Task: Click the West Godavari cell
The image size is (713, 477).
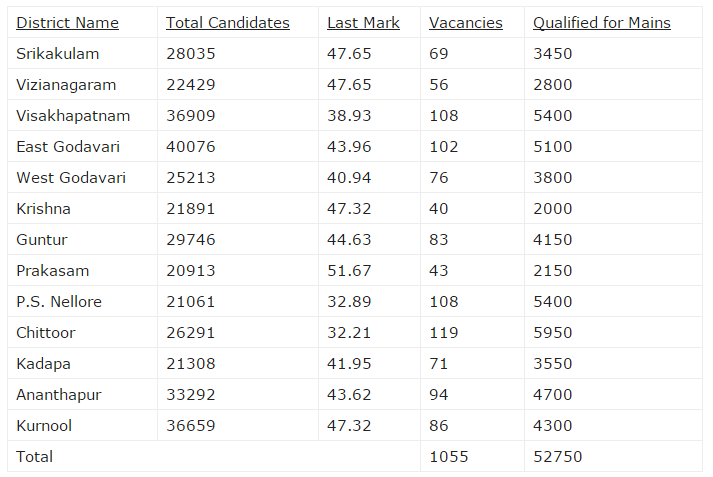Action: (x=70, y=178)
